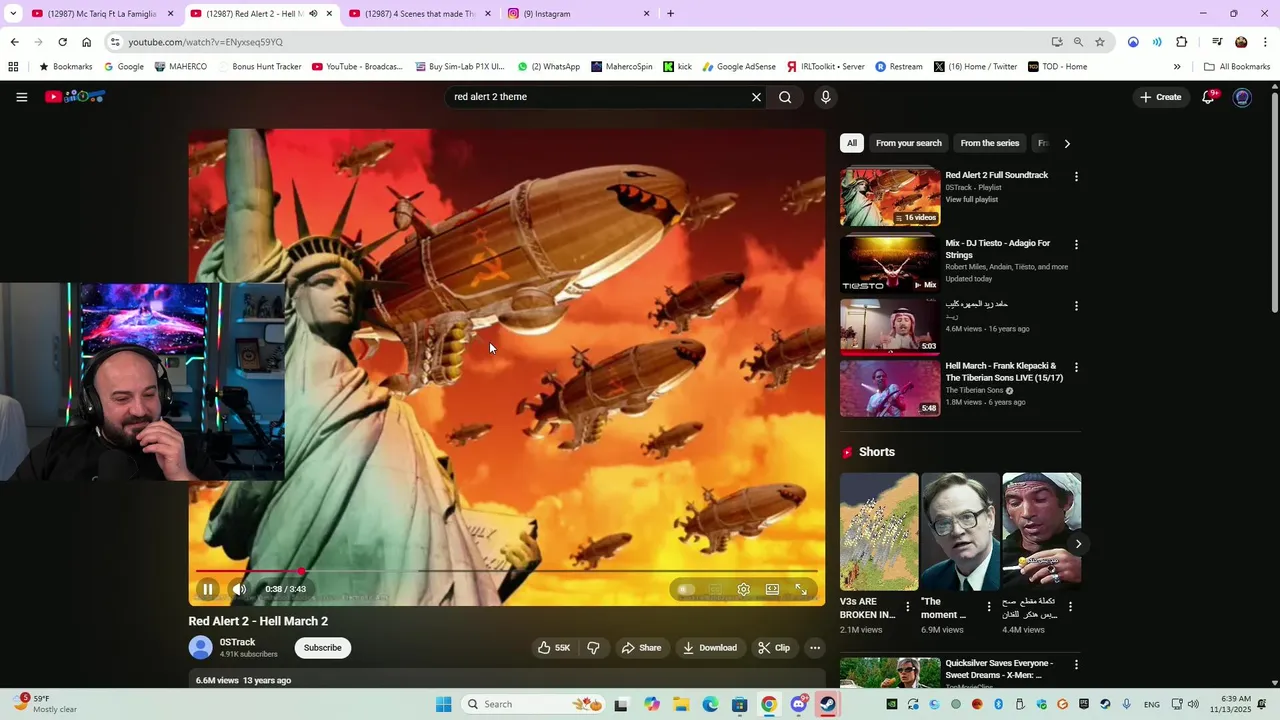Image resolution: width=1280 pixels, height=720 pixels.
Task: Open Steam from the taskbar
Action: click(x=828, y=704)
